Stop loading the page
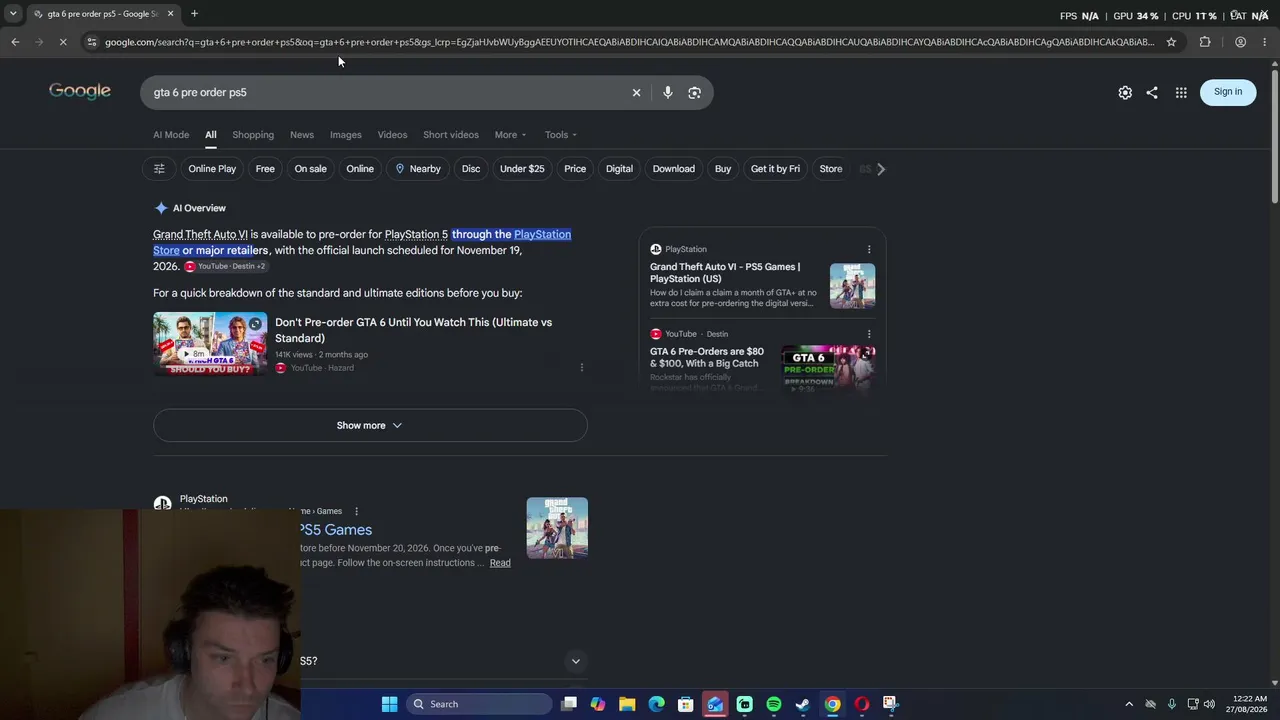The image size is (1280, 720). pos(64,42)
